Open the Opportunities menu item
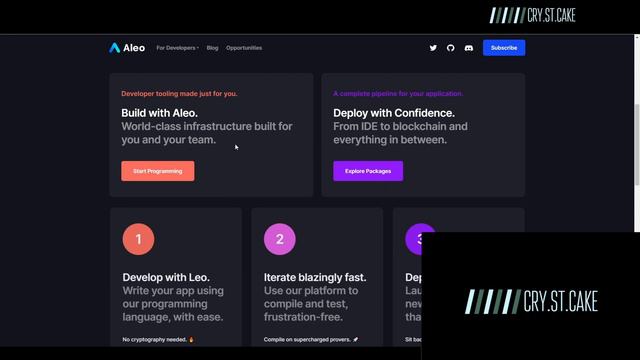 point(244,48)
